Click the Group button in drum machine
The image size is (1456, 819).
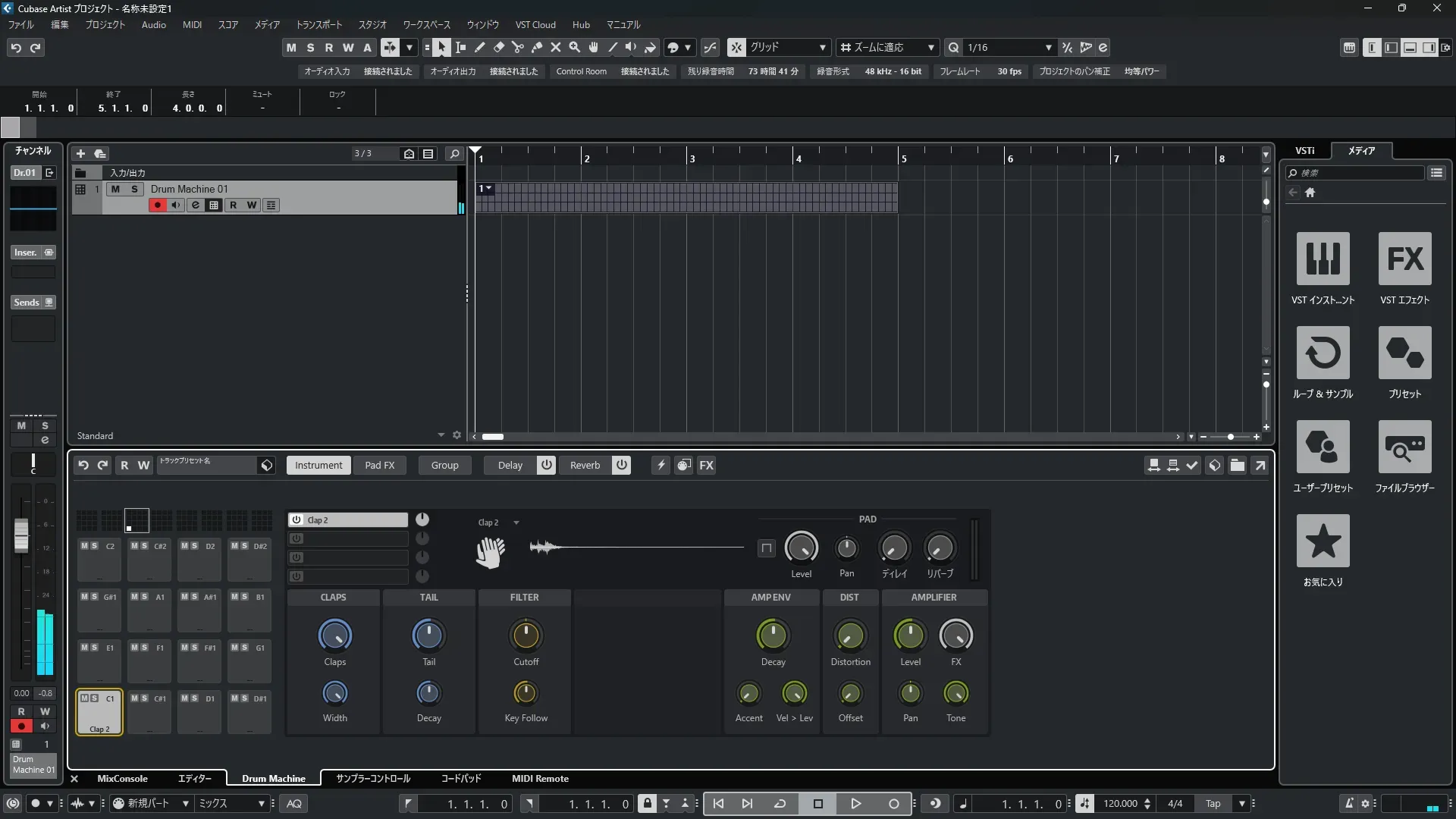(x=444, y=465)
